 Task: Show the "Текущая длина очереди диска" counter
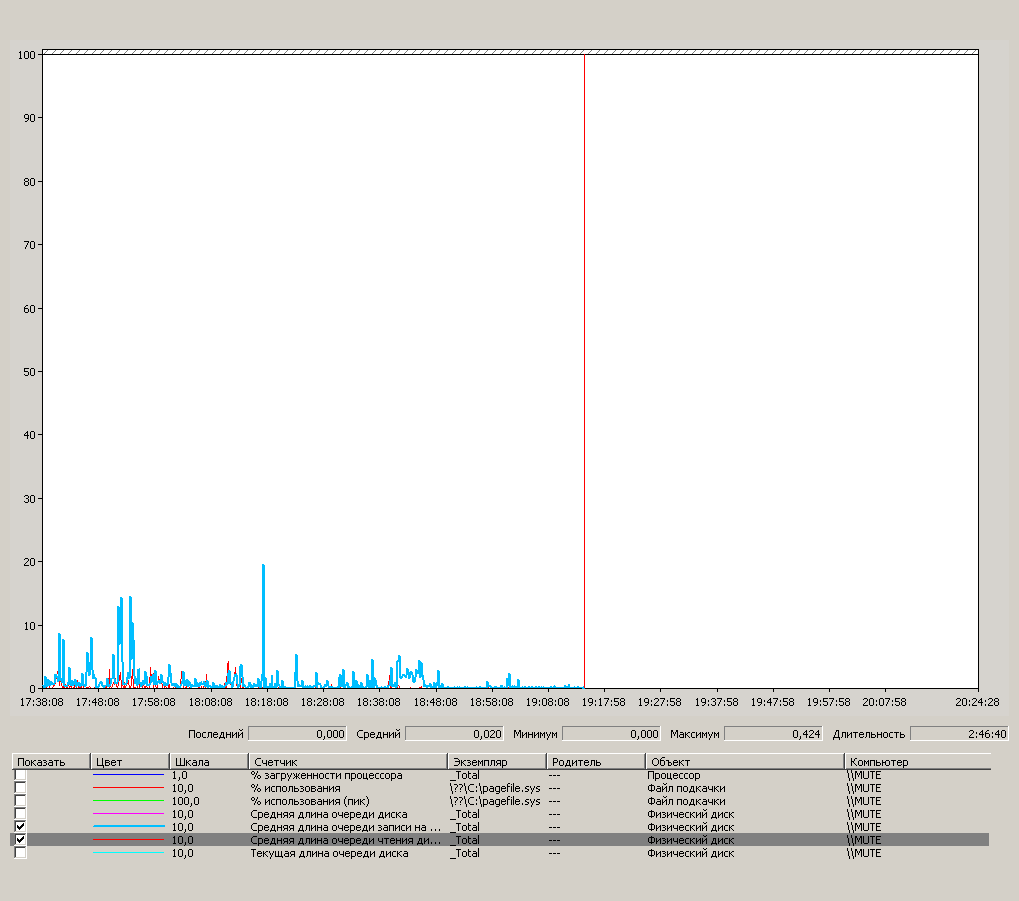coord(20,853)
